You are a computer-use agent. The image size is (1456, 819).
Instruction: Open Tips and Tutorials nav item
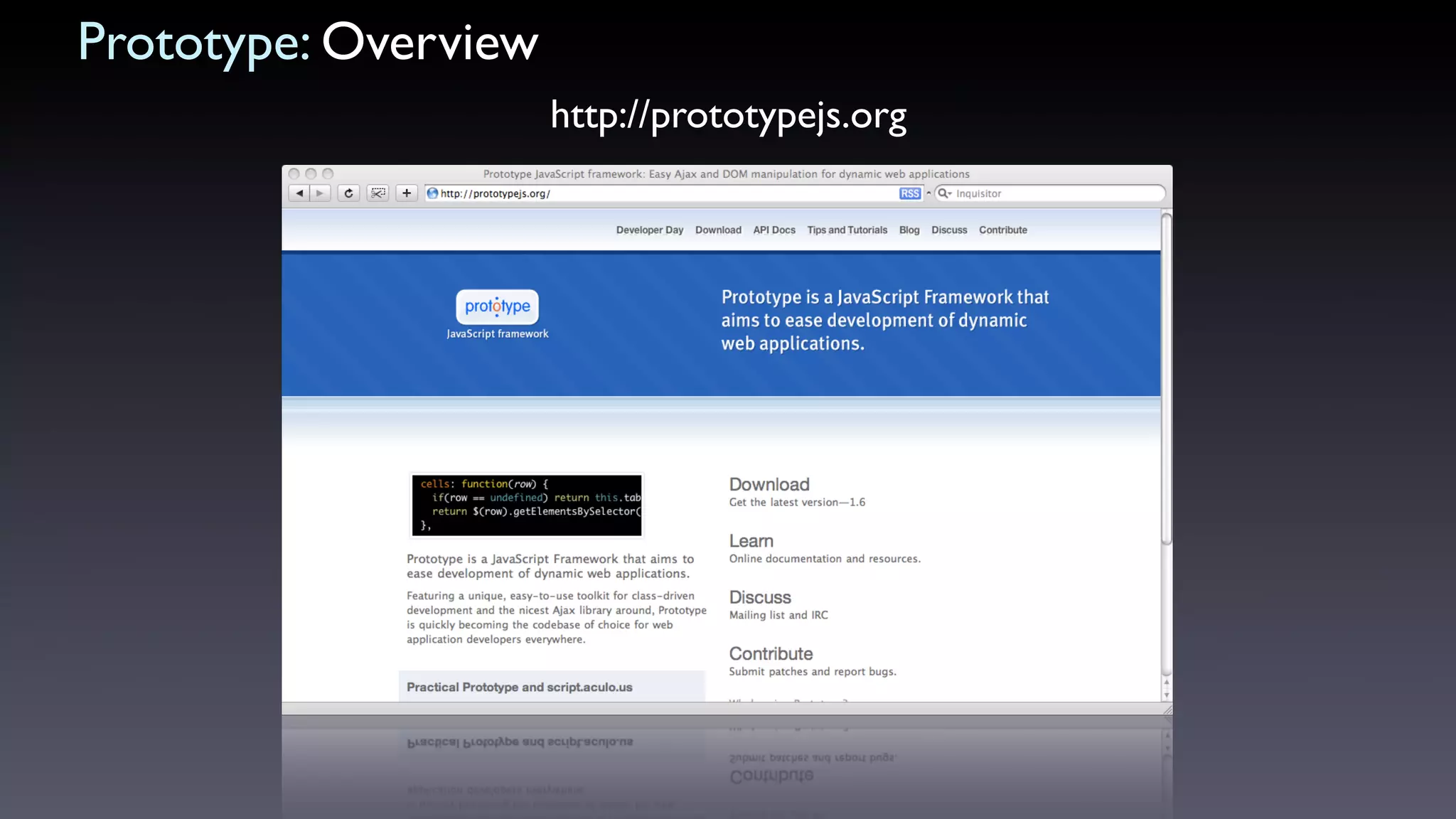847,230
